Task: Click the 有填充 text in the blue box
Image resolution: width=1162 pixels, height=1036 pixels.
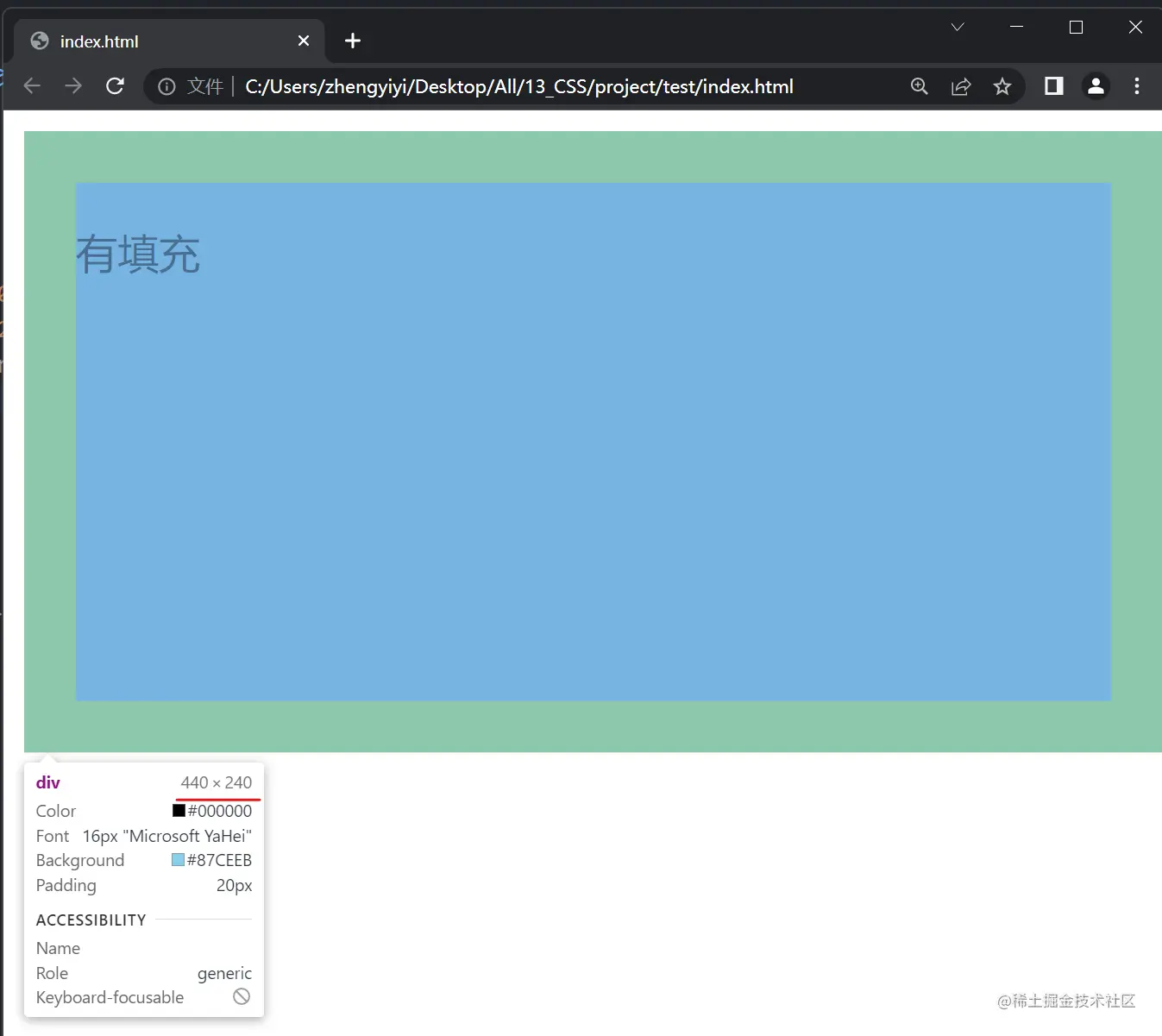Action: [x=138, y=254]
